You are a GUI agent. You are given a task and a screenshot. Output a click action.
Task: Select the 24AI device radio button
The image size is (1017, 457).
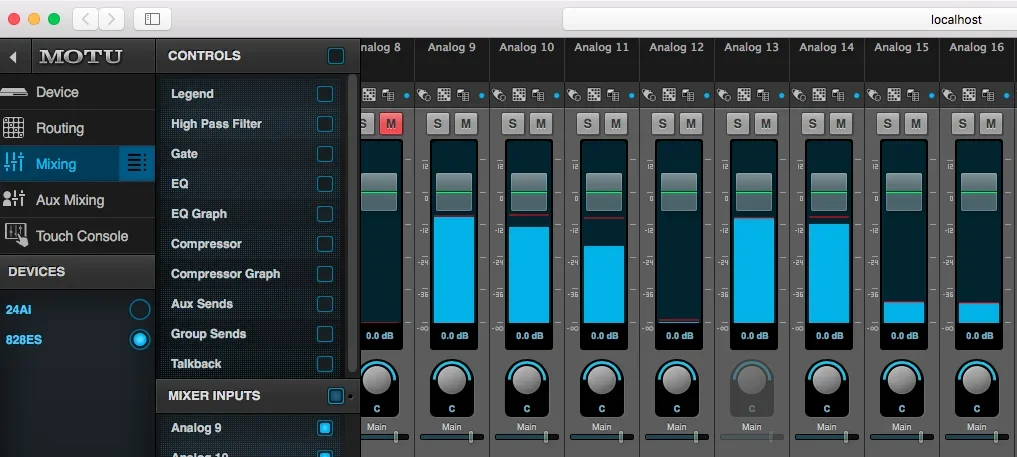tap(140, 310)
